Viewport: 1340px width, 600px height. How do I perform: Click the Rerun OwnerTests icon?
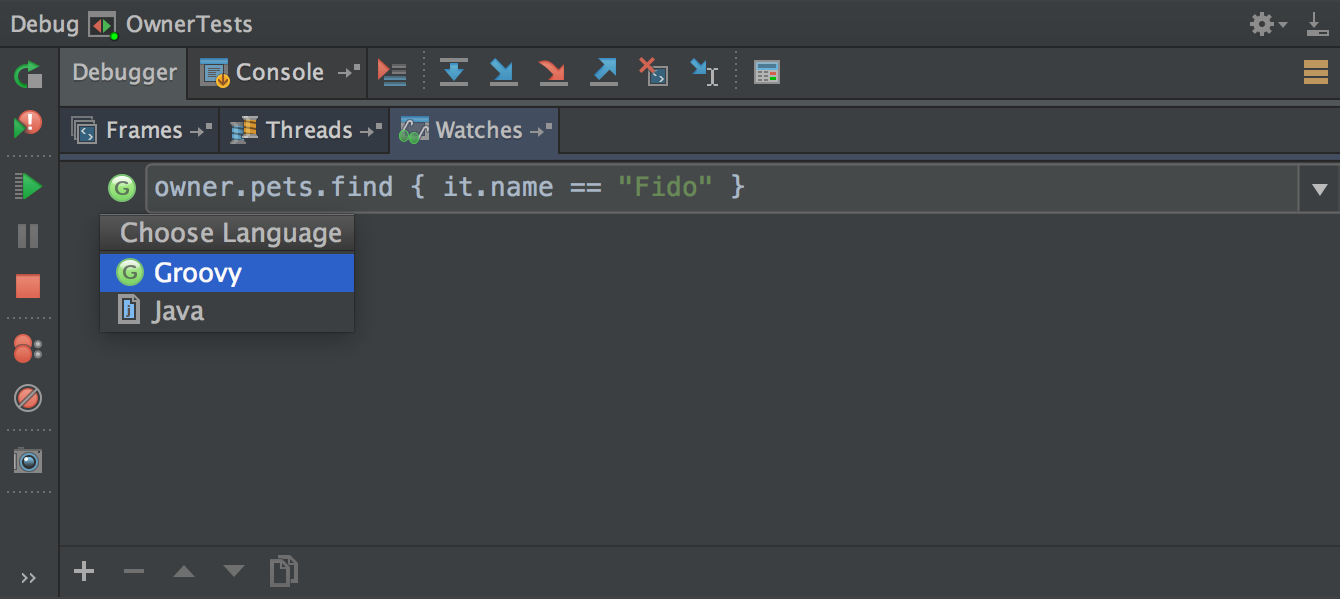point(27,75)
